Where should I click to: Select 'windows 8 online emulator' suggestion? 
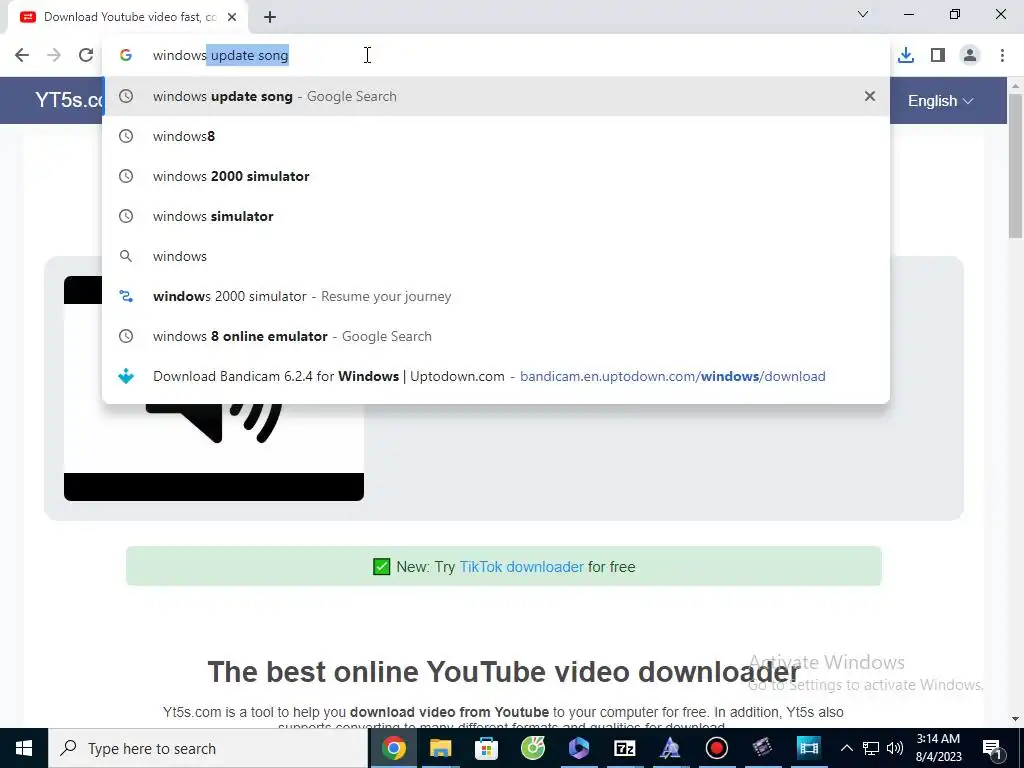(x=496, y=336)
